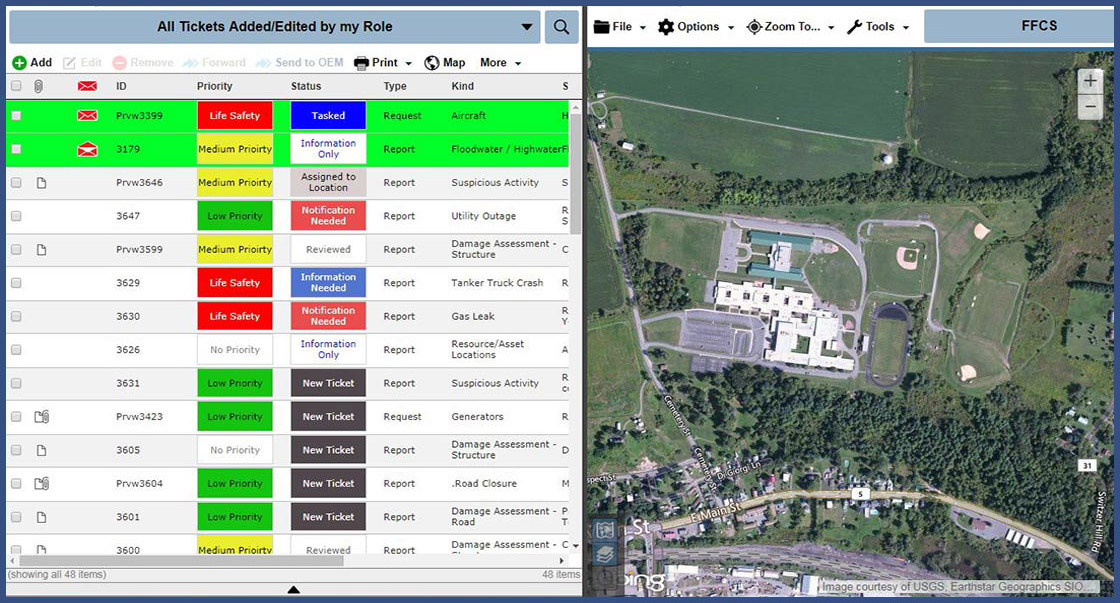Sort tickets by Priority column header
The height and width of the screenshot is (603, 1120).
215,87
